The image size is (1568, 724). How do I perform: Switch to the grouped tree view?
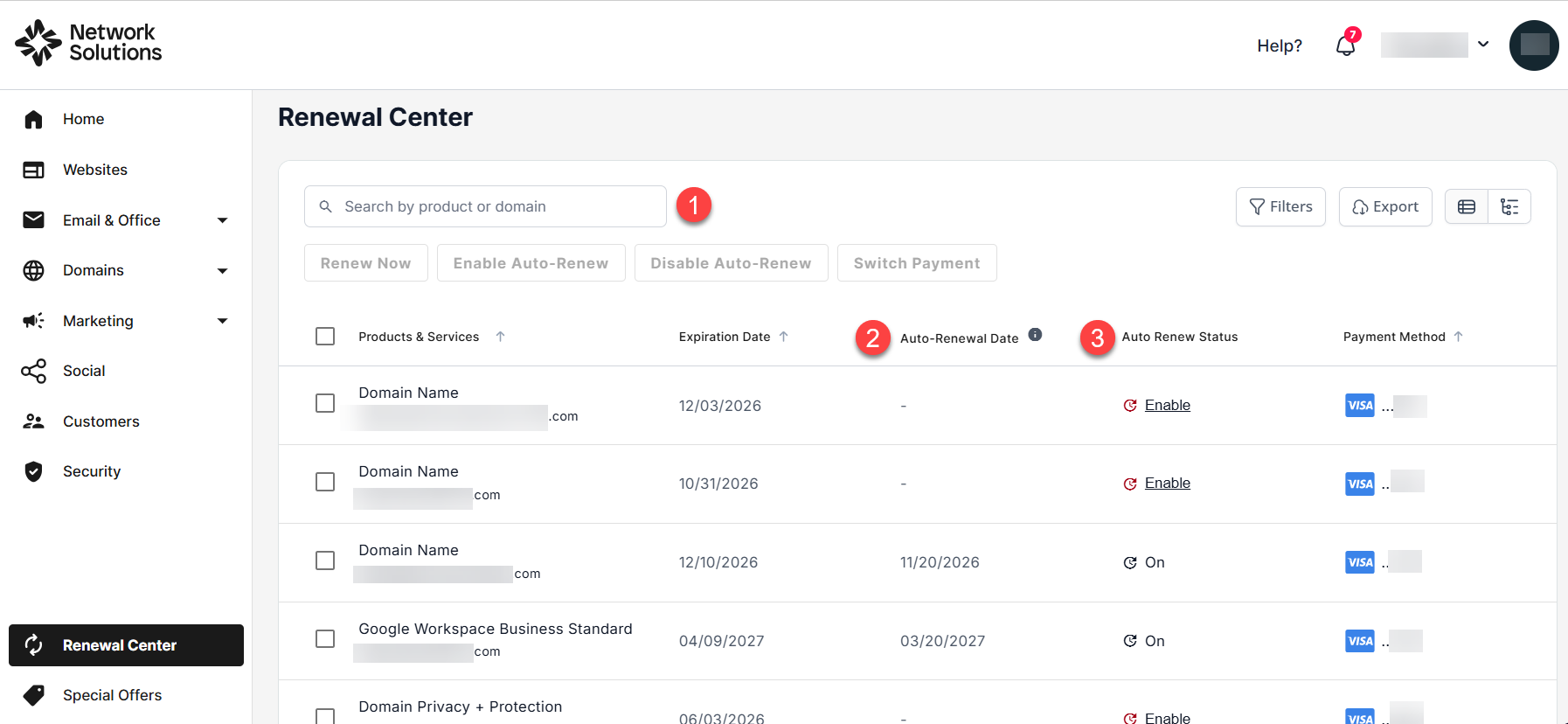click(1509, 206)
